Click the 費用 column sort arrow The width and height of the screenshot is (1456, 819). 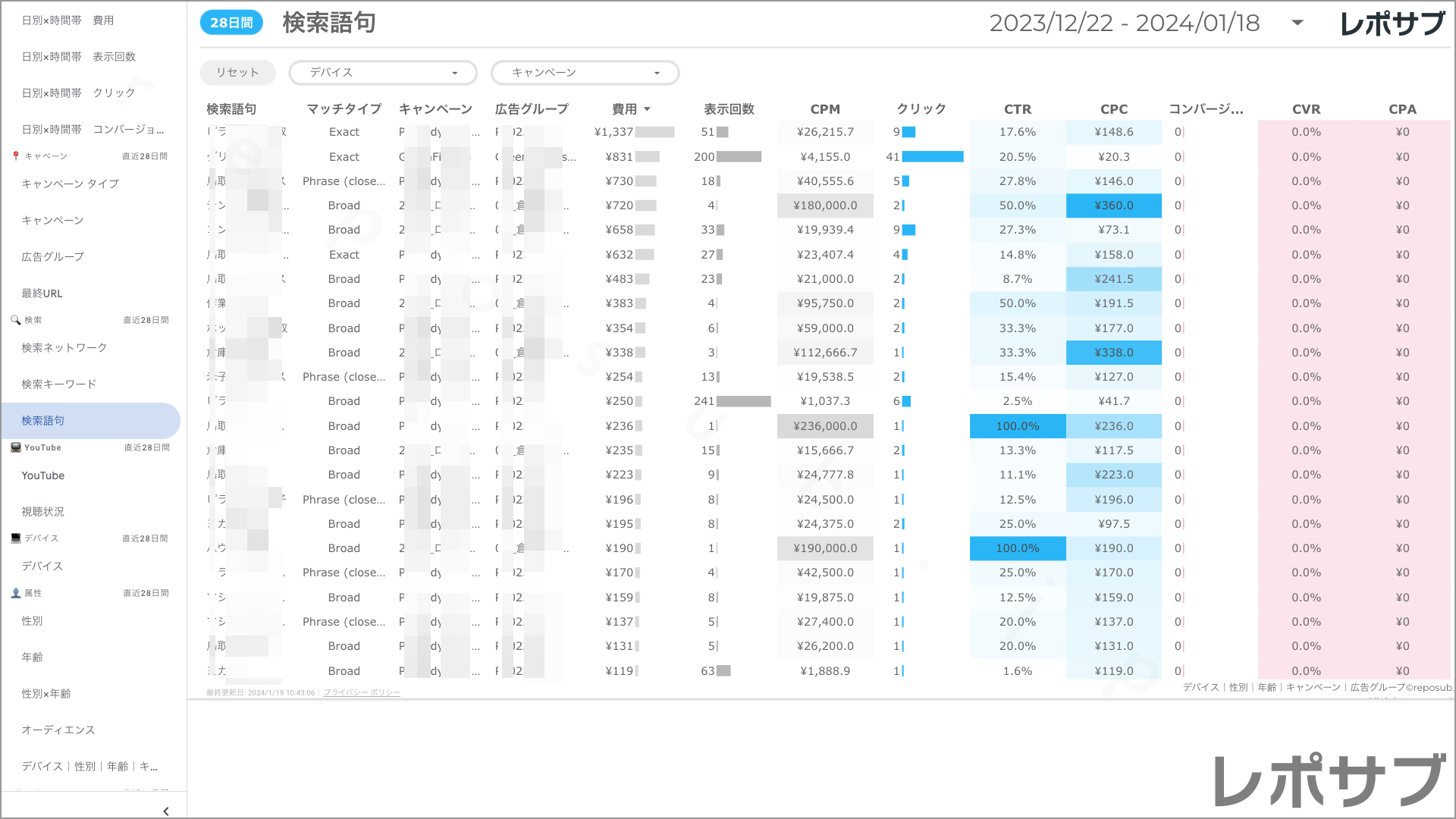(647, 109)
